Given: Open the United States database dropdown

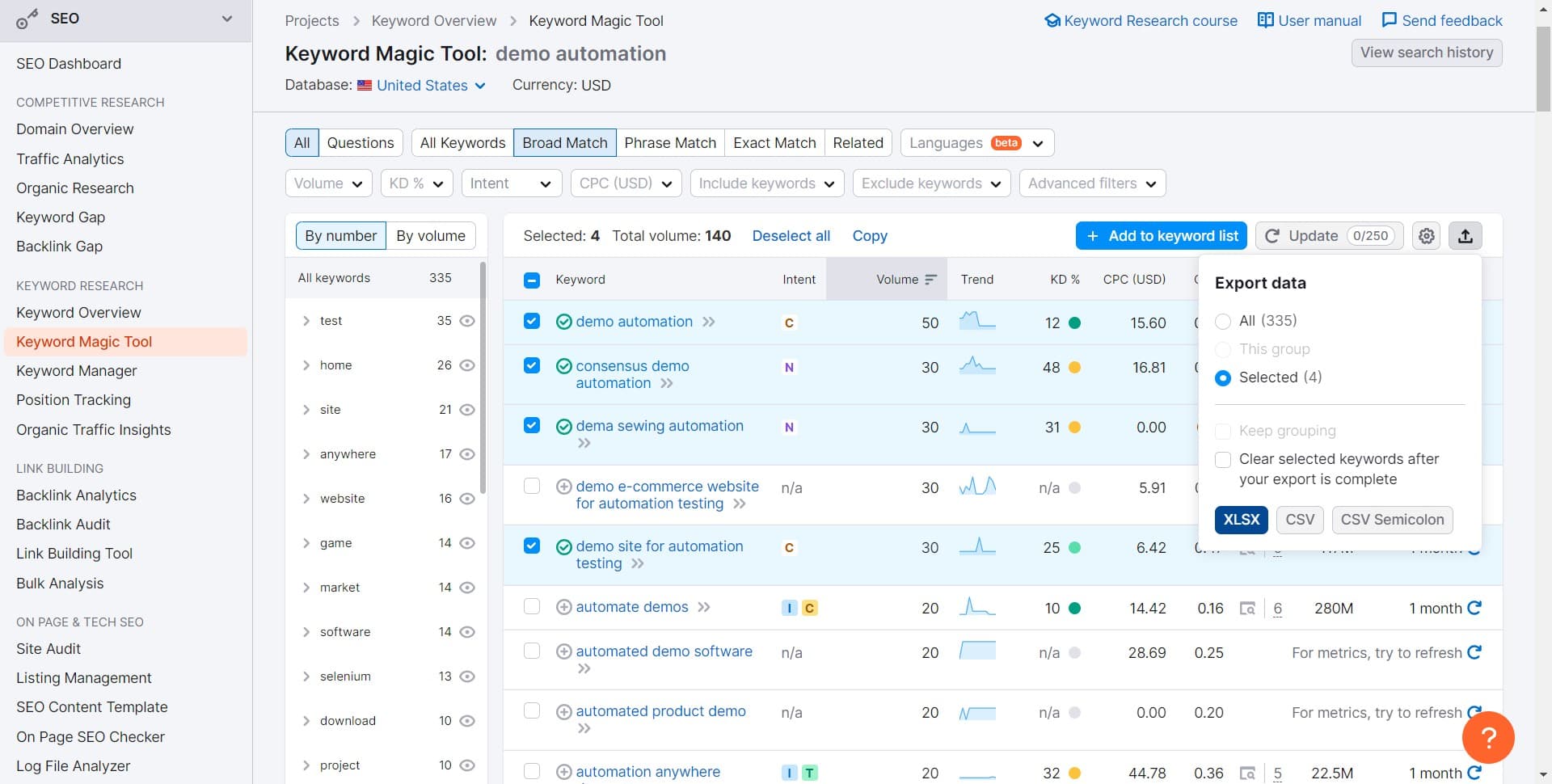Looking at the screenshot, I should pyautogui.click(x=422, y=86).
